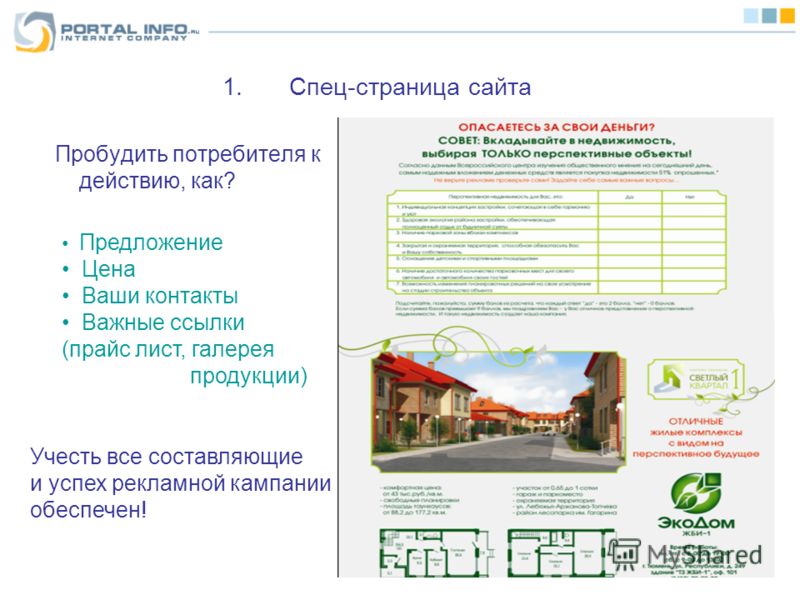Click the red headline 'ОПАСАЕТЕСЬ ЗА СВОИ ДЕНЬГИ?'
This screenshot has height=600, width=800.
556,127
